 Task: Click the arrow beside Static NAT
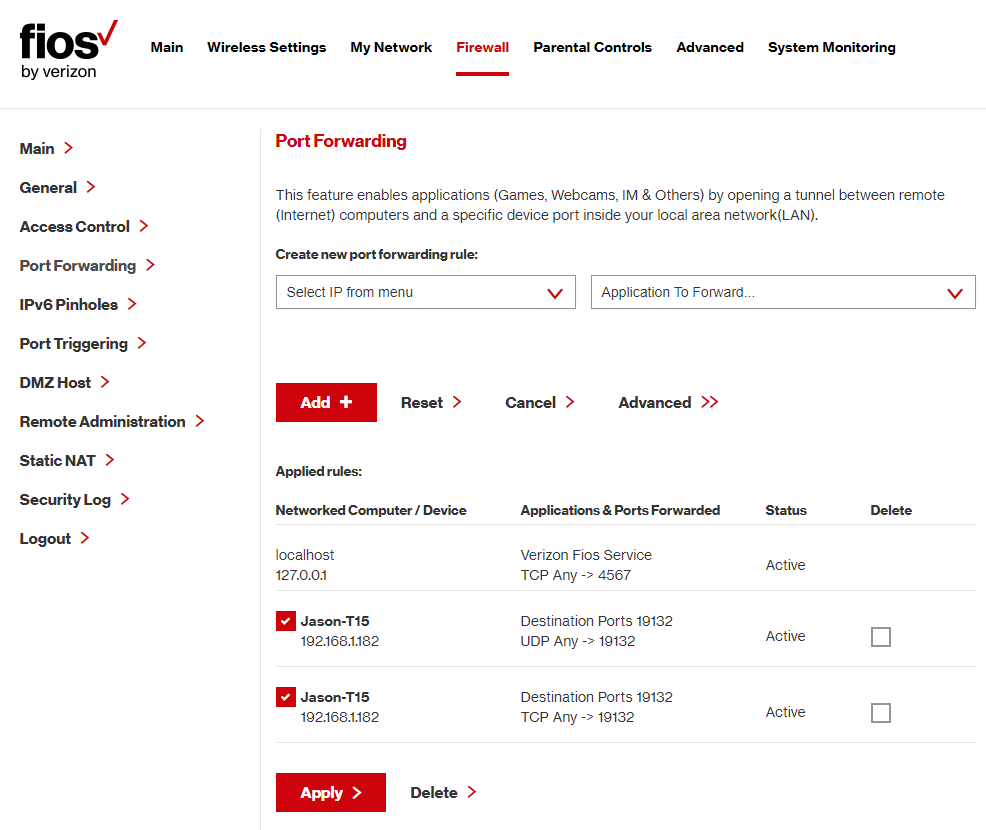pyautogui.click(x=110, y=460)
